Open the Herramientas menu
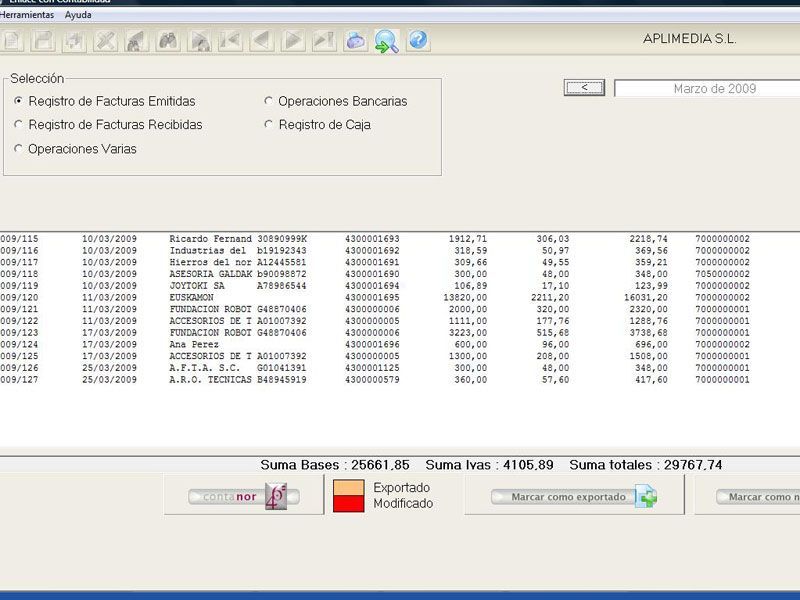Viewport: 800px width, 600px height. (x=27, y=15)
